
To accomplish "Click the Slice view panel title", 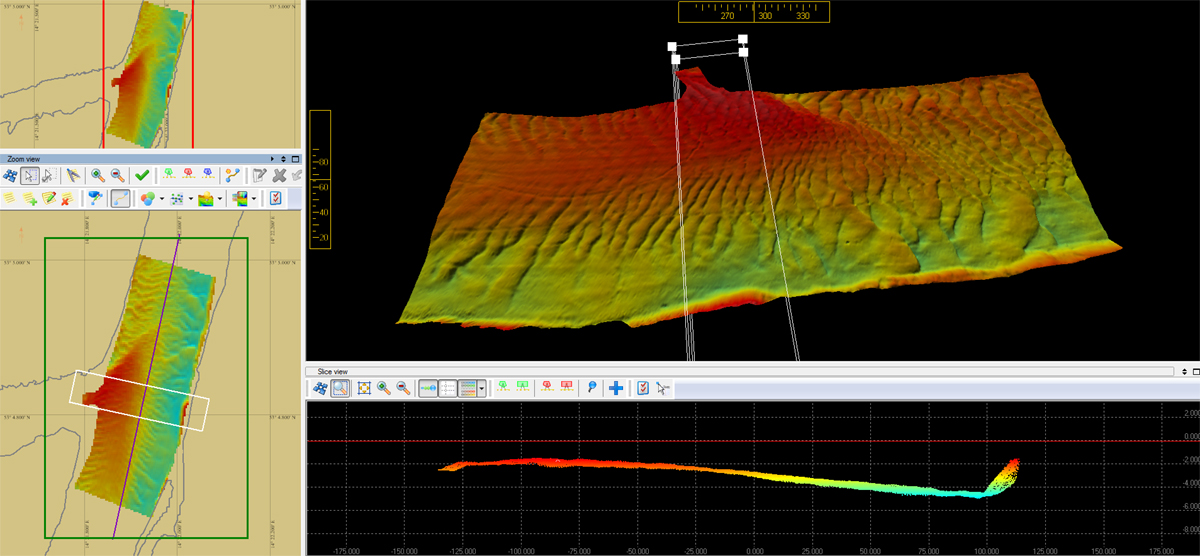I will pos(331,371).
